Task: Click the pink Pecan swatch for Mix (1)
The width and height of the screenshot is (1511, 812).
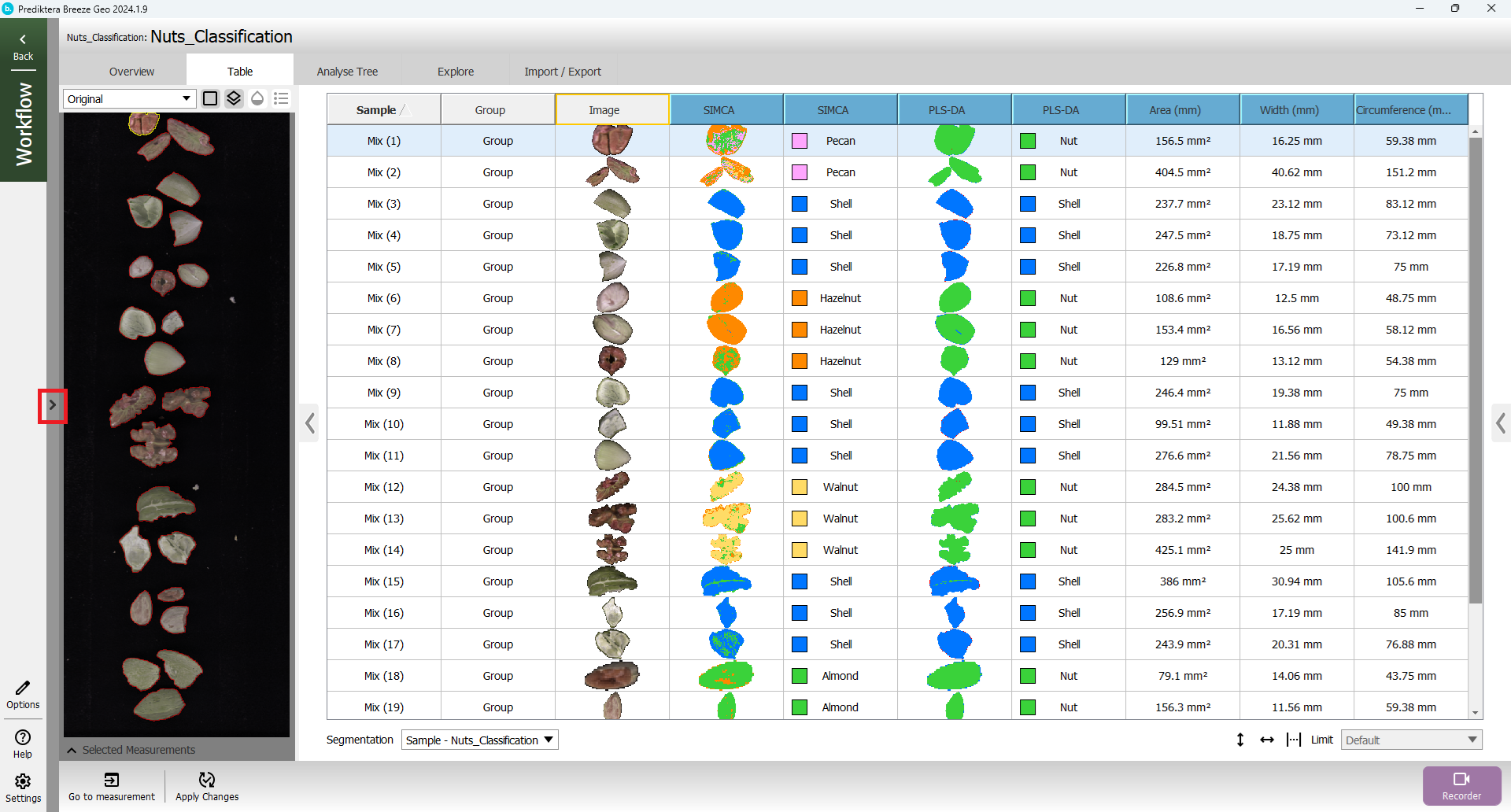Action: (x=800, y=141)
